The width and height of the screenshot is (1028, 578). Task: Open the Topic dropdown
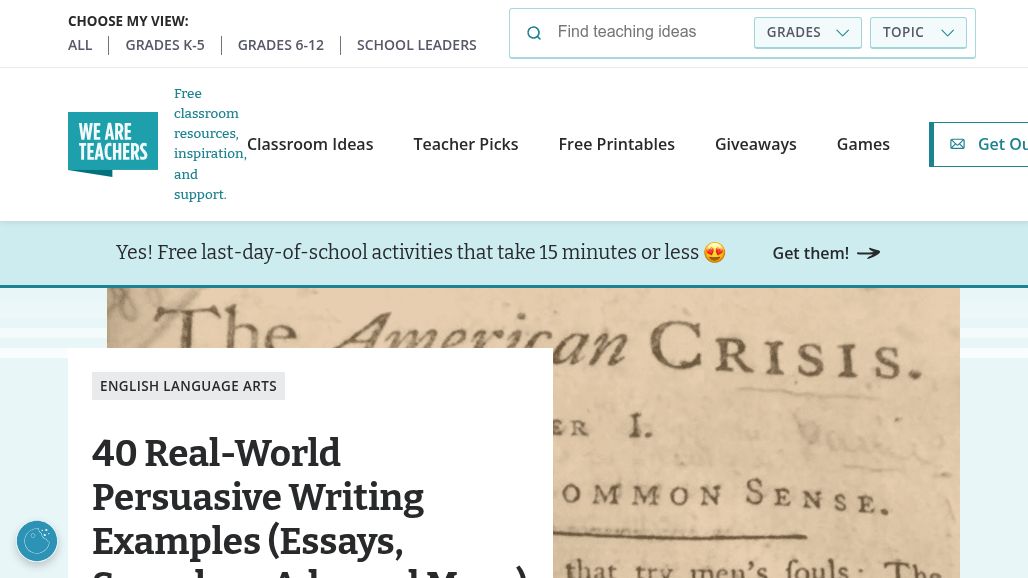click(x=918, y=33)
